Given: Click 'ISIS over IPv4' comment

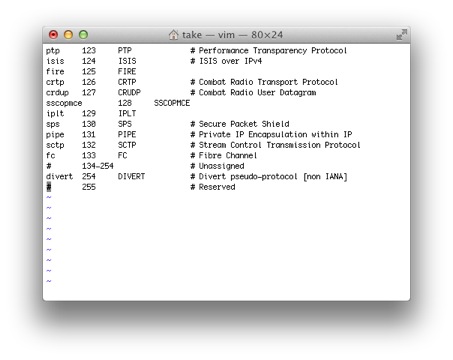Looking at the screenshot, I should 231,61.
